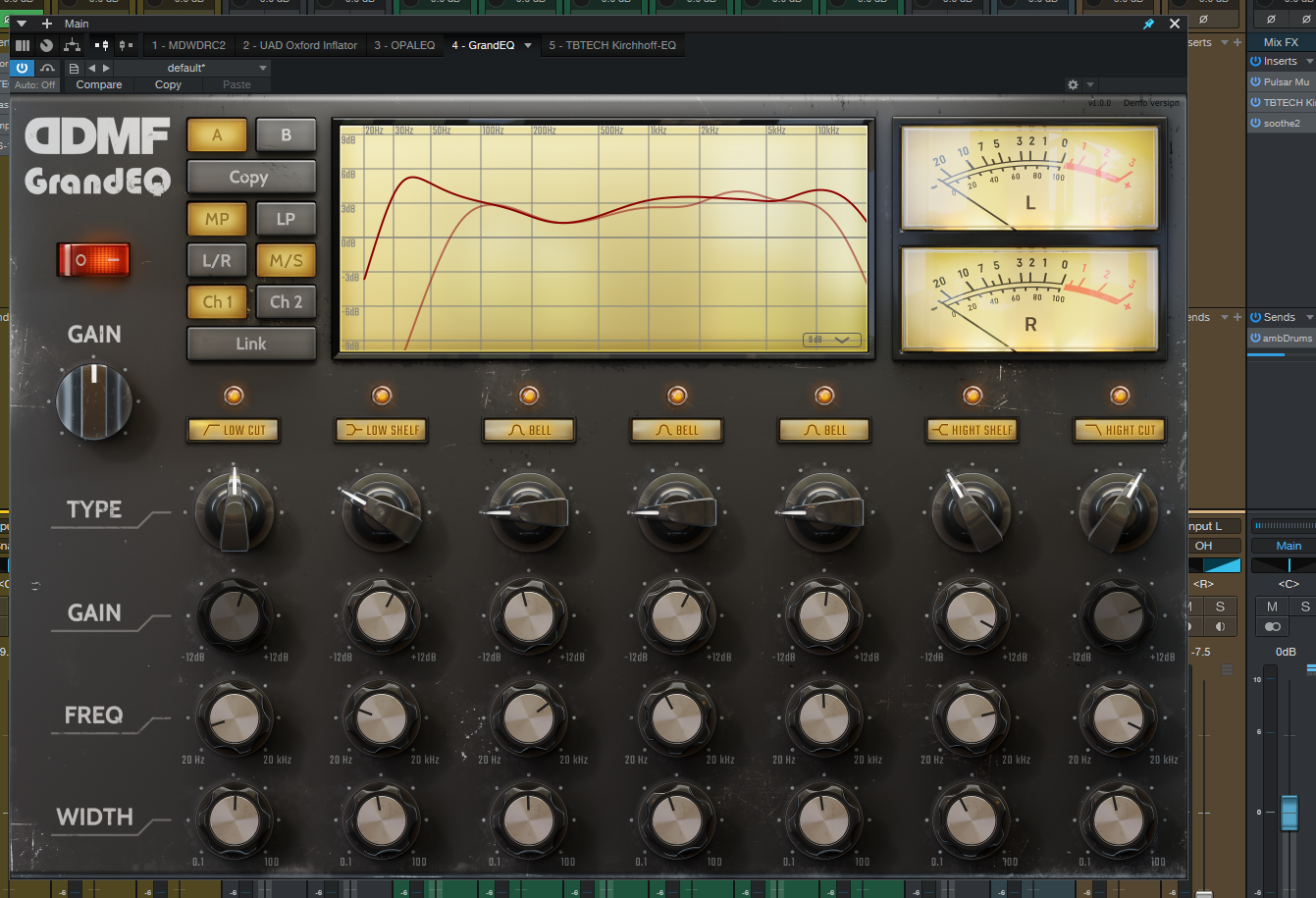
Task: Expand the arrow next to the GrandEQ tab
Action: tap(528, 45)
